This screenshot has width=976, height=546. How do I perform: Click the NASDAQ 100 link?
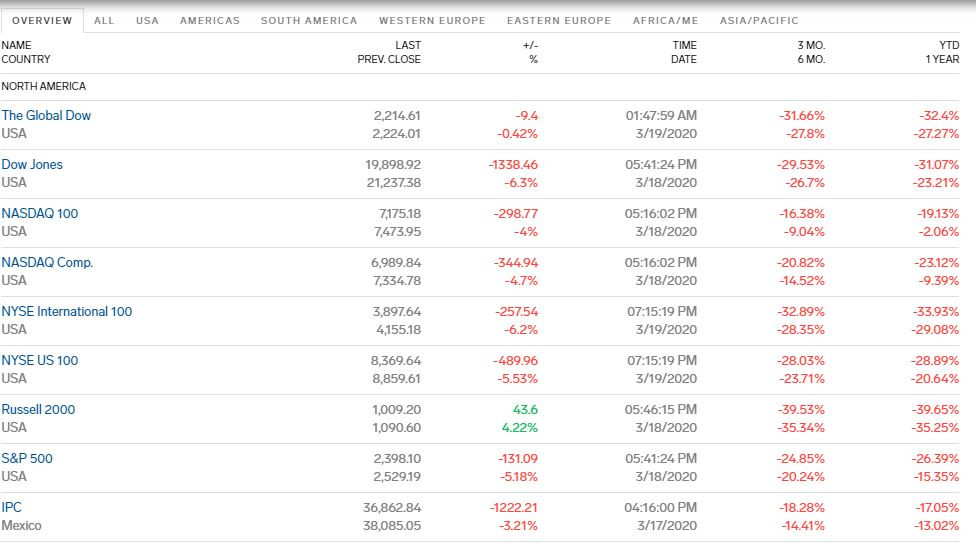pyautogui.click(x=40, y=214)
